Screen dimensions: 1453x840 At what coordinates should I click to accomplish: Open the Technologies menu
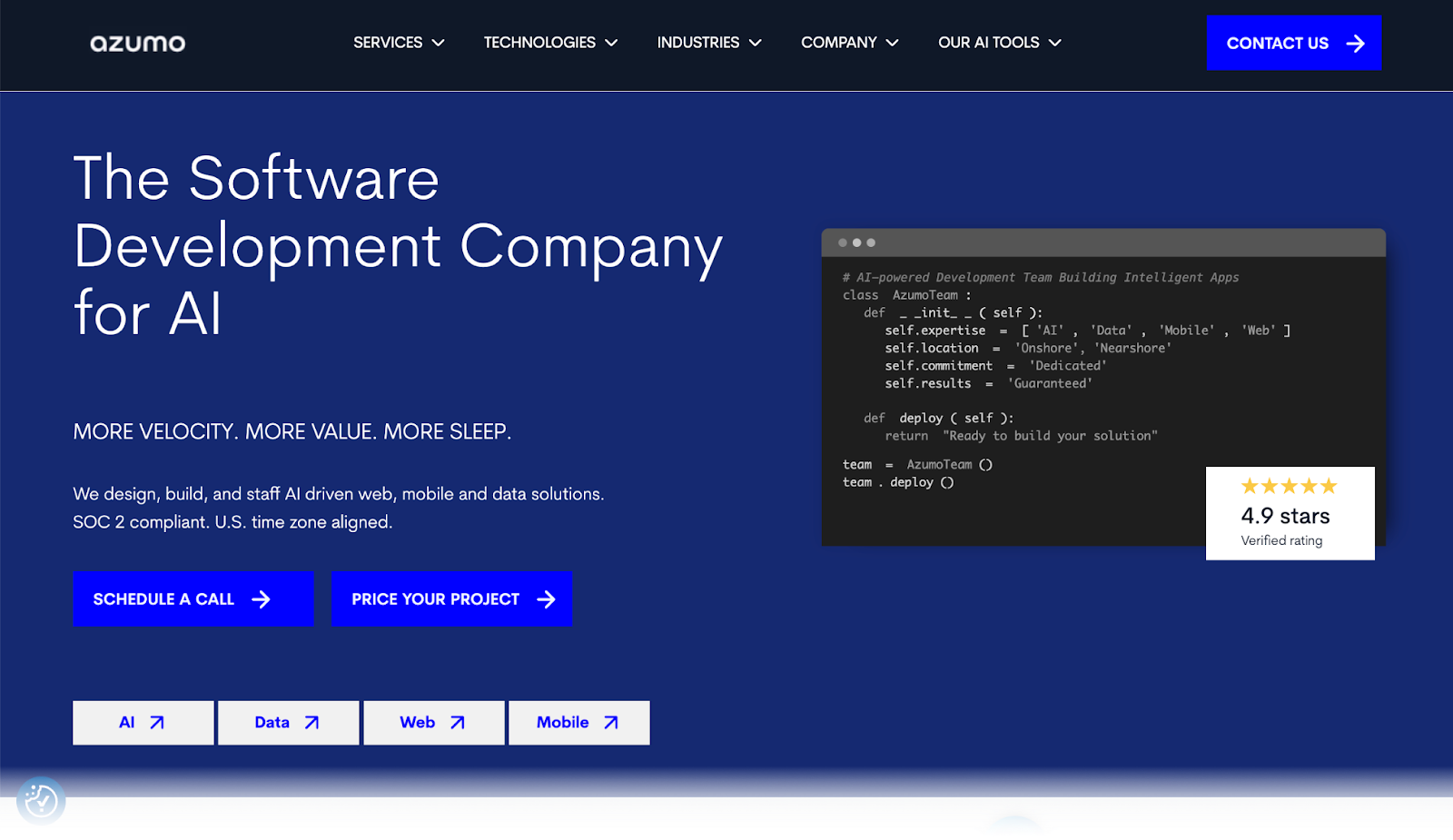(x=550, y=43)
